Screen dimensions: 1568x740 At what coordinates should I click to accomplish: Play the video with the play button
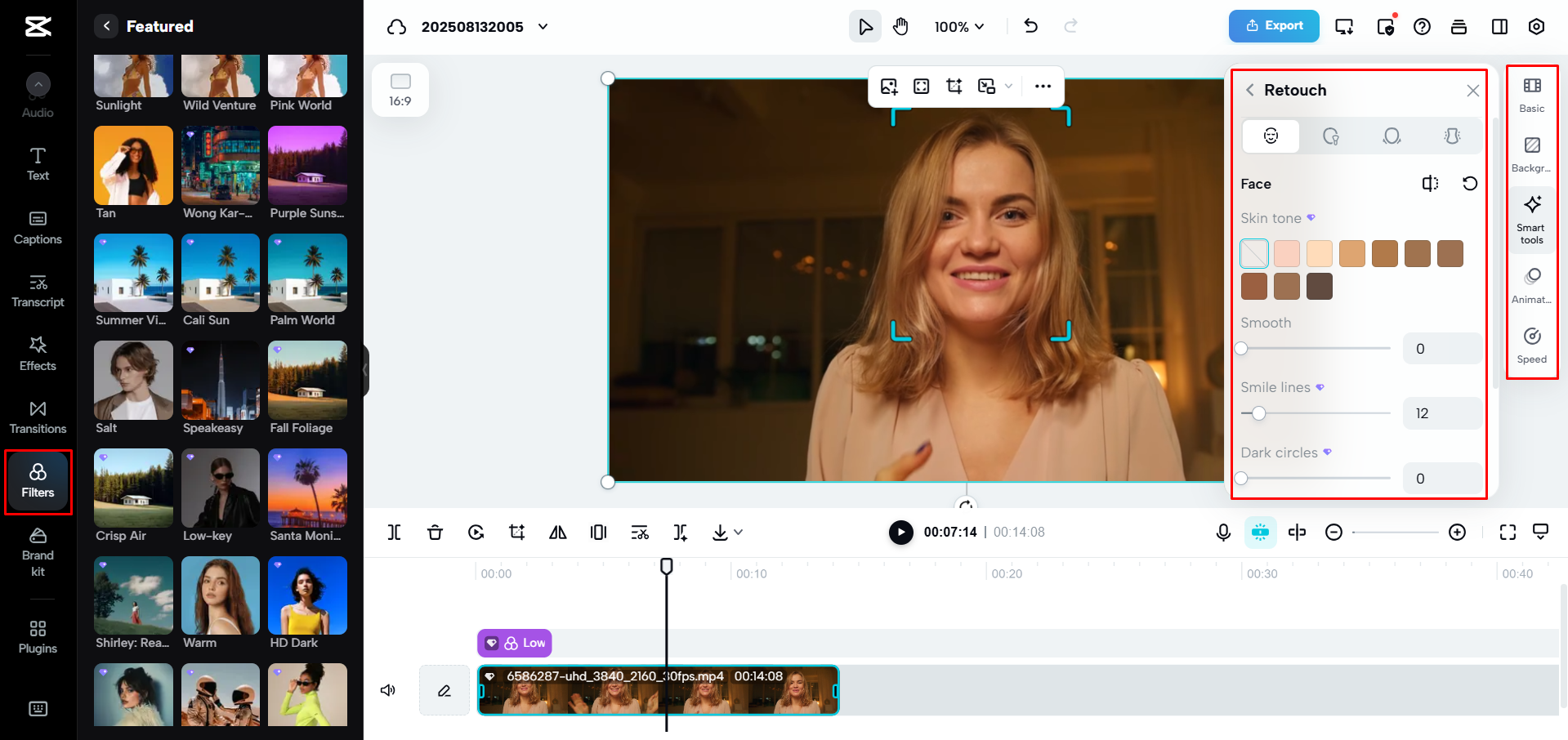tap(900, 532)
